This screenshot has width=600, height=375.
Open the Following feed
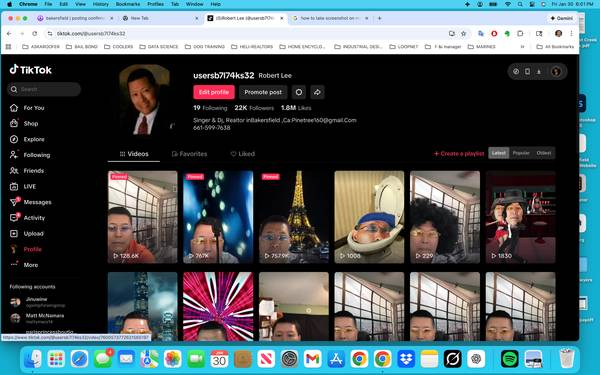(x=30, y=155)
